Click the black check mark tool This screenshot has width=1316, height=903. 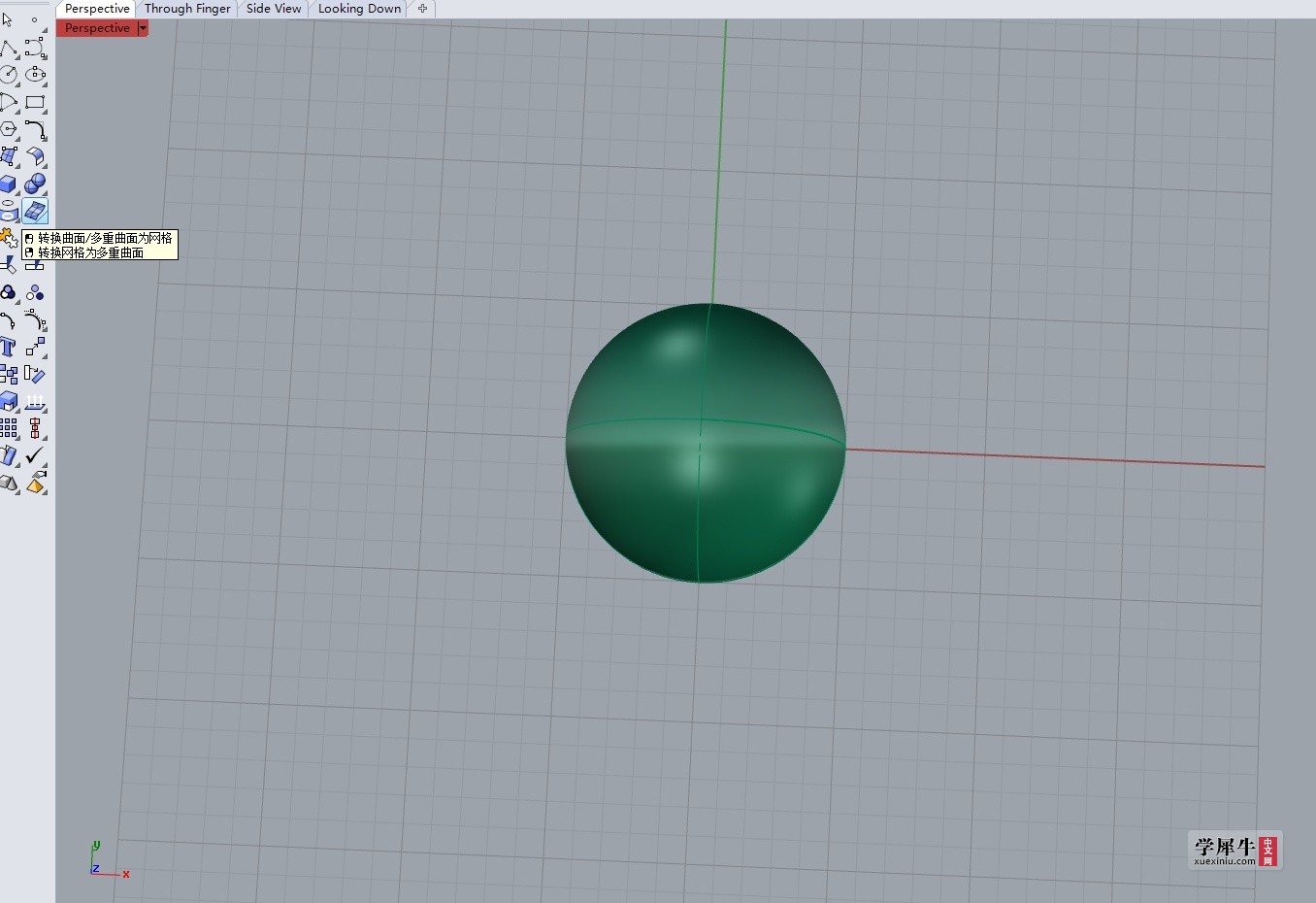pyautogui.click(x=35, y=455)
